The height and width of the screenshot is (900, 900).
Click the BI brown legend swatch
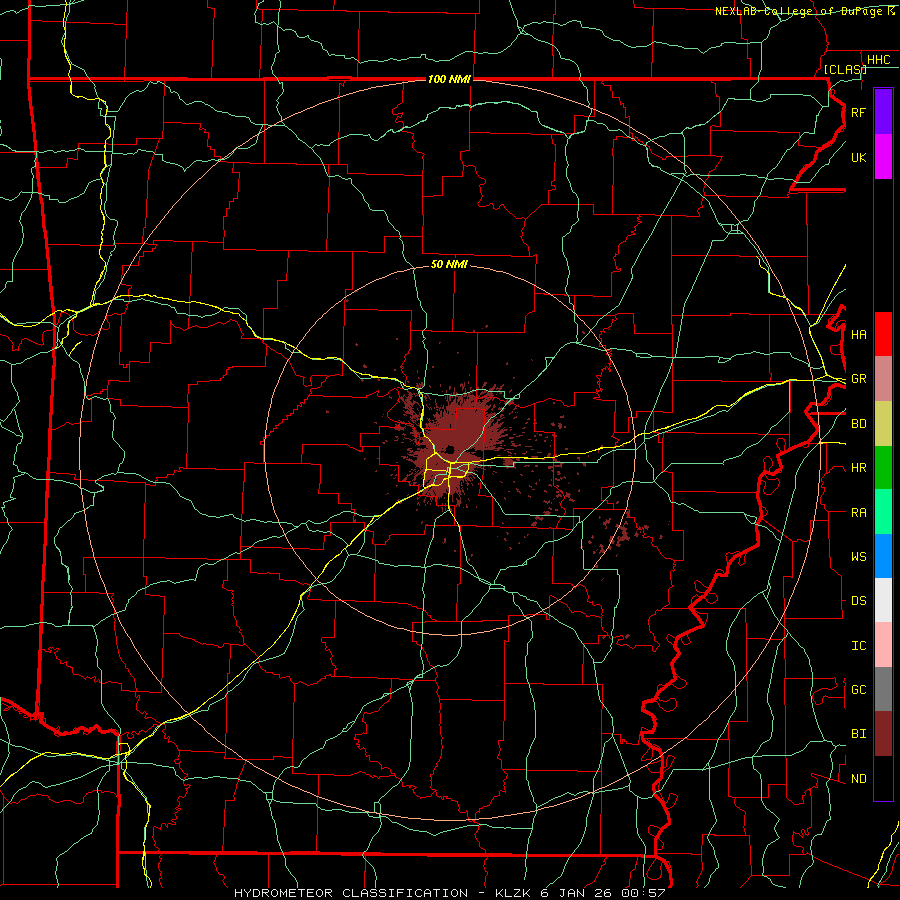pos(883,734)
